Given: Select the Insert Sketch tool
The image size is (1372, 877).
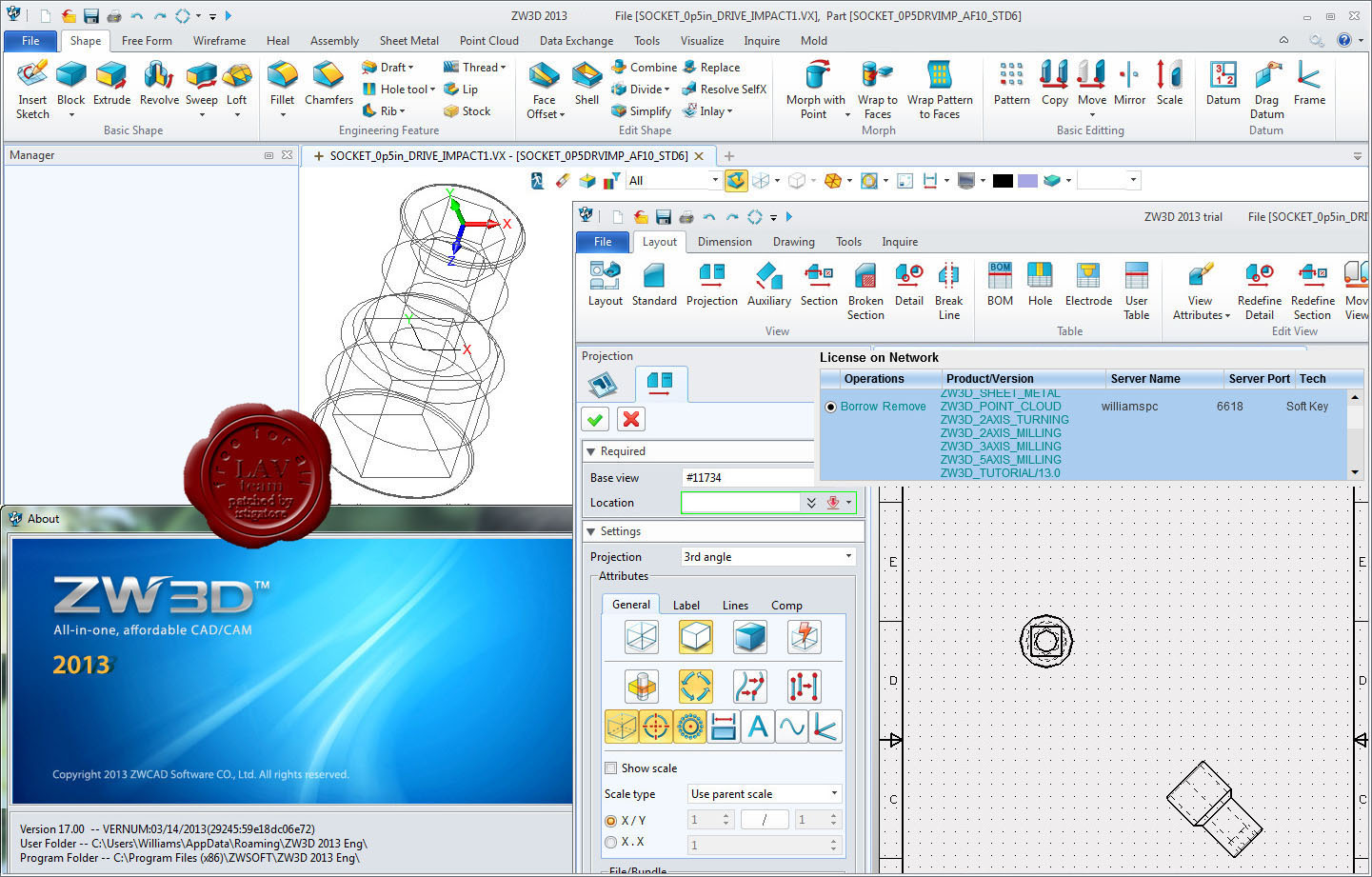Looking at the screenshot, I should click(x=32, y=89).
